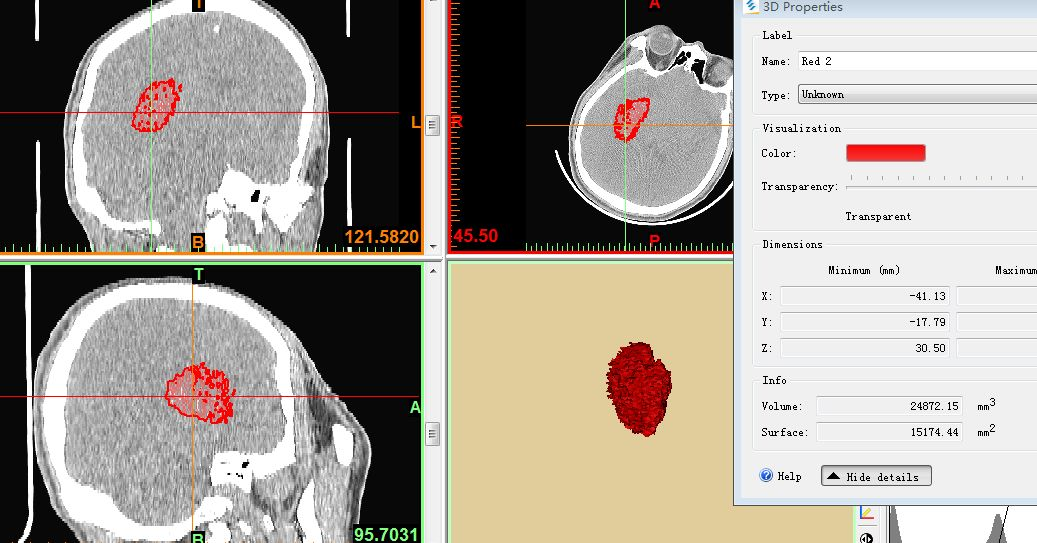Click the Help link in the dialog
Image resolution: width=1037 pixels, height=543 pixels.
[x=789, y=477]
